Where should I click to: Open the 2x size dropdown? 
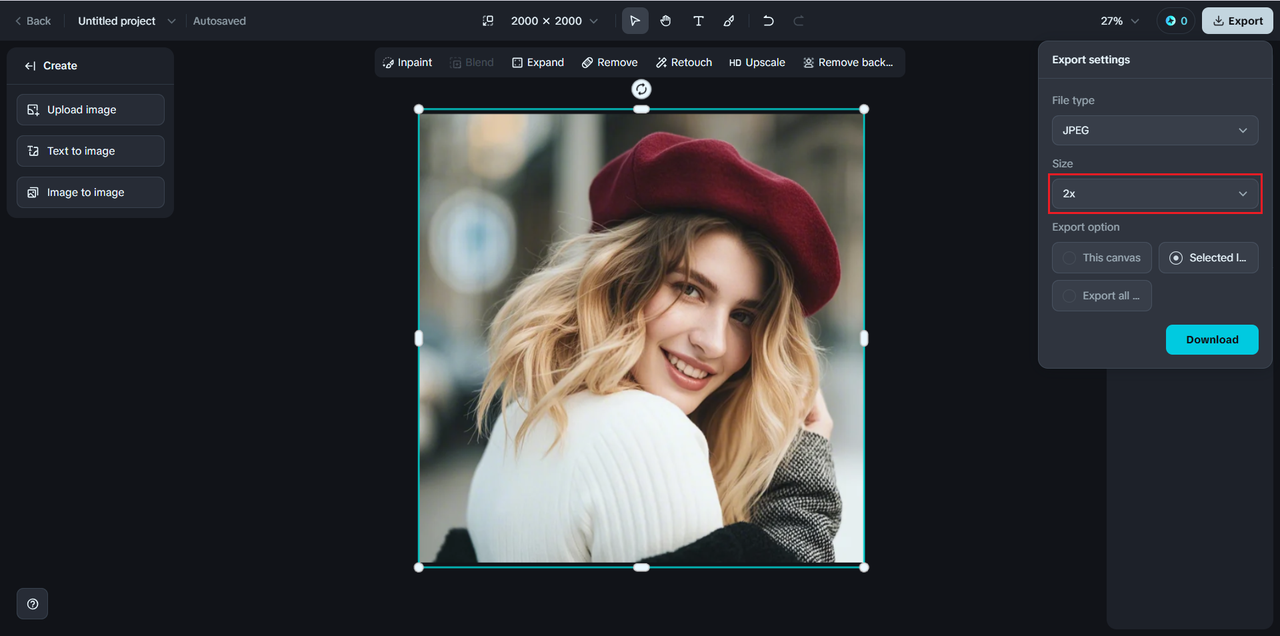tap(1155, 193)
